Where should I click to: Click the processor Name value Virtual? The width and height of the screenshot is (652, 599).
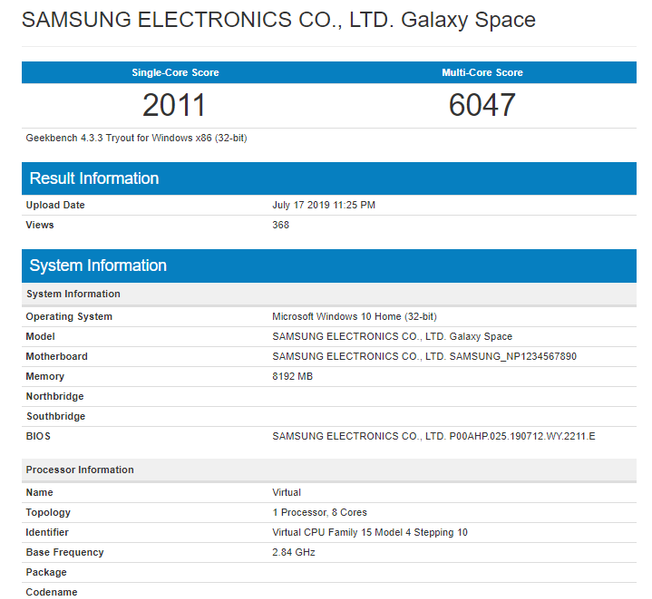pos(287,493)
